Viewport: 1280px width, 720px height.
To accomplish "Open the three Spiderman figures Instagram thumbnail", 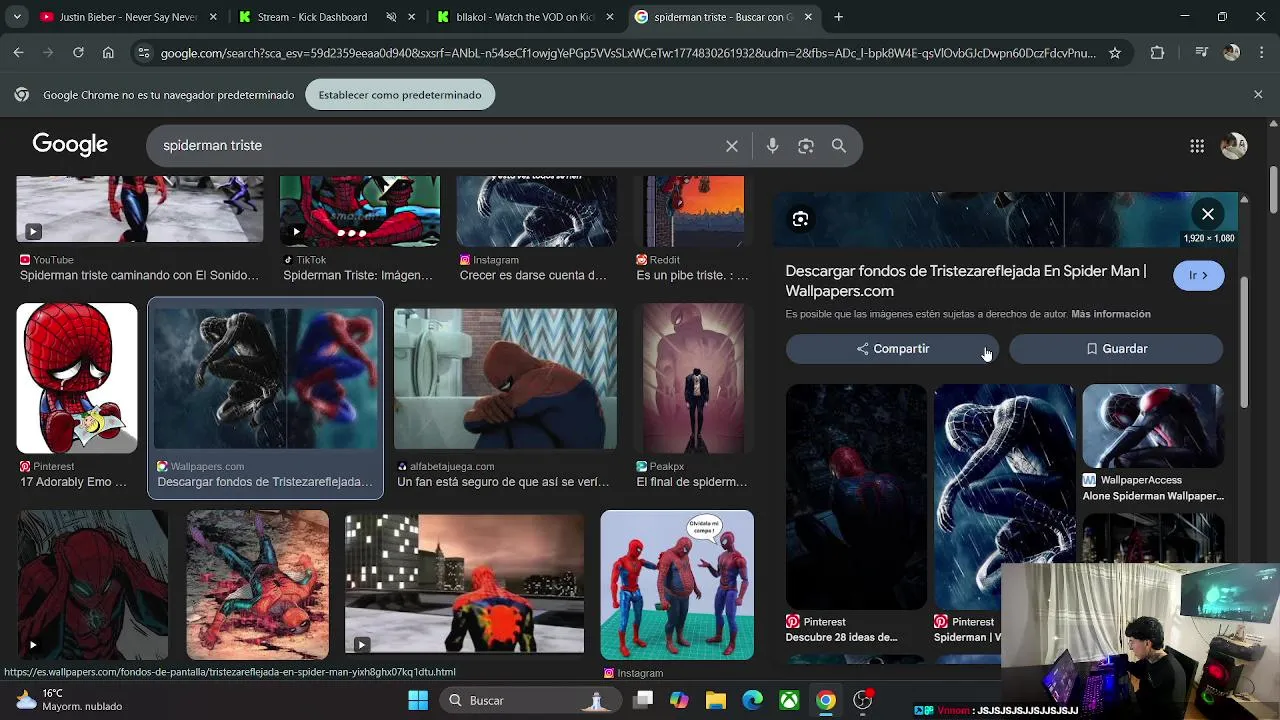I will tap(677, 585).
